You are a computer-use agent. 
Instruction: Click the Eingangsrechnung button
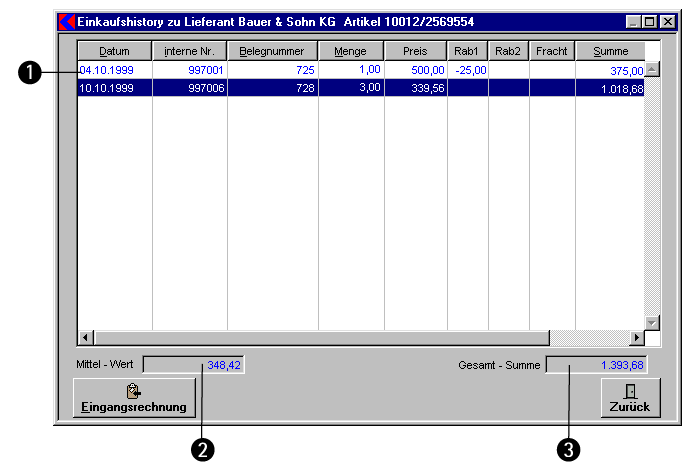(x=134, y=398)
